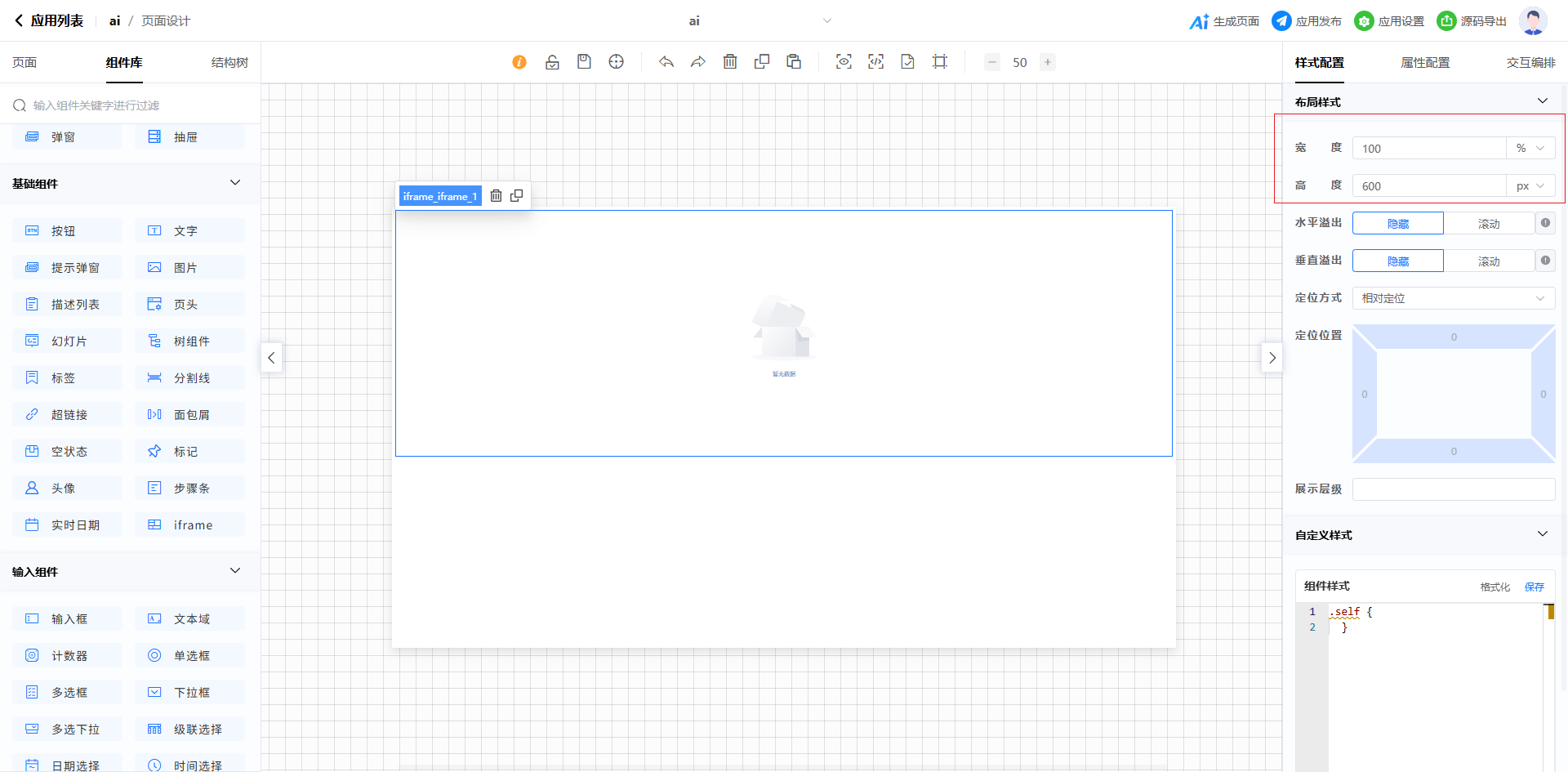
Task: Open the 定位方式 dropdown
Action: (1453, 298)
